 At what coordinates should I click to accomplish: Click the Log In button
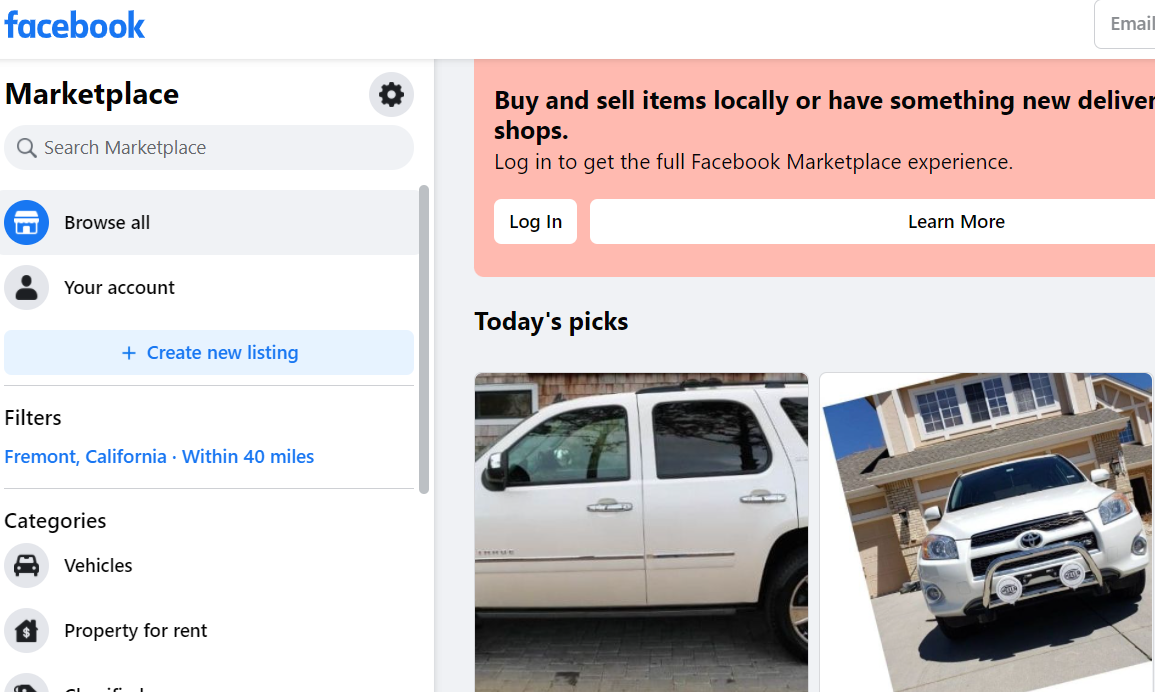tap(535, 222)
